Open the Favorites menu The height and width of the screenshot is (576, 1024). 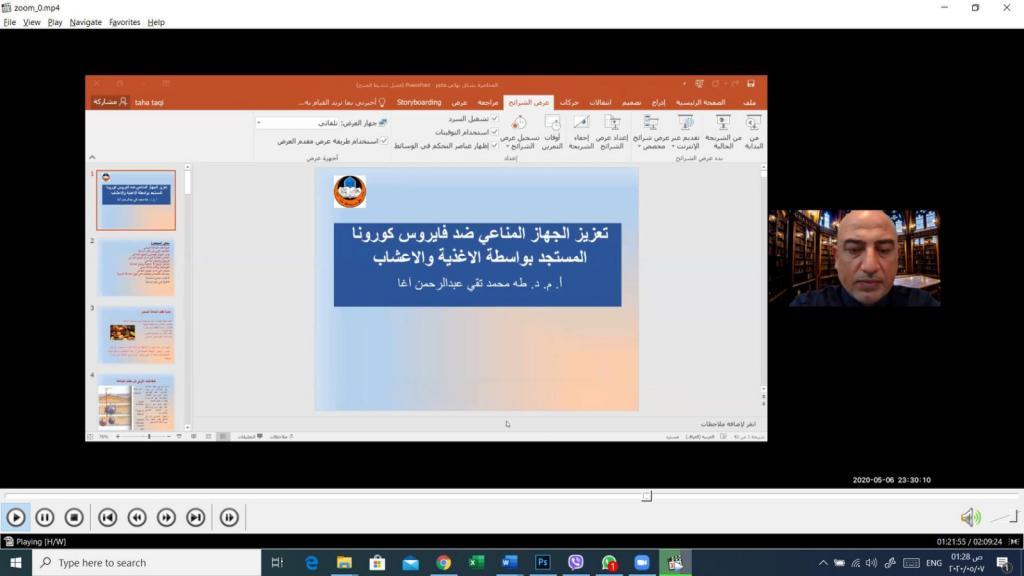(x=125, y=22)
